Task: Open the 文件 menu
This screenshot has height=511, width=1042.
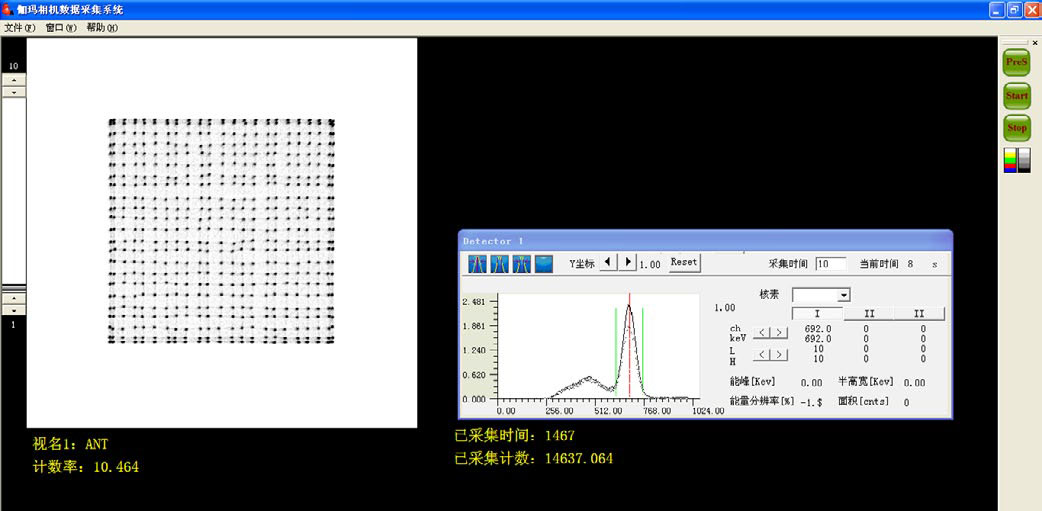Action: pos(19,28)
